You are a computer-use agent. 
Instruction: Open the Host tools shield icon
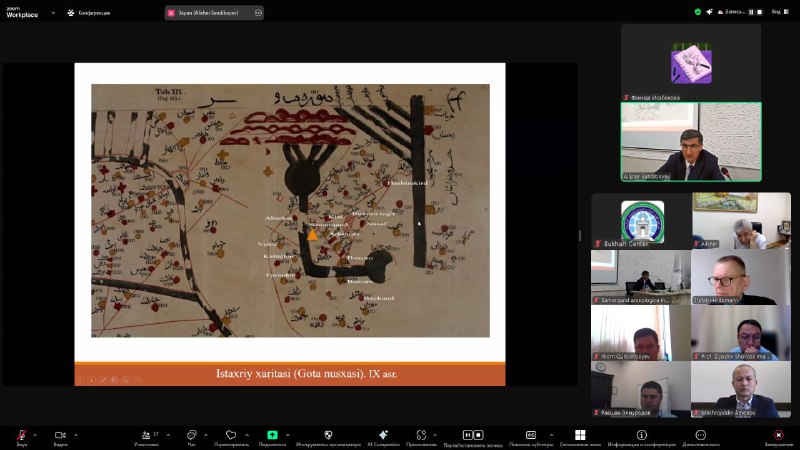tap(328, 435)
